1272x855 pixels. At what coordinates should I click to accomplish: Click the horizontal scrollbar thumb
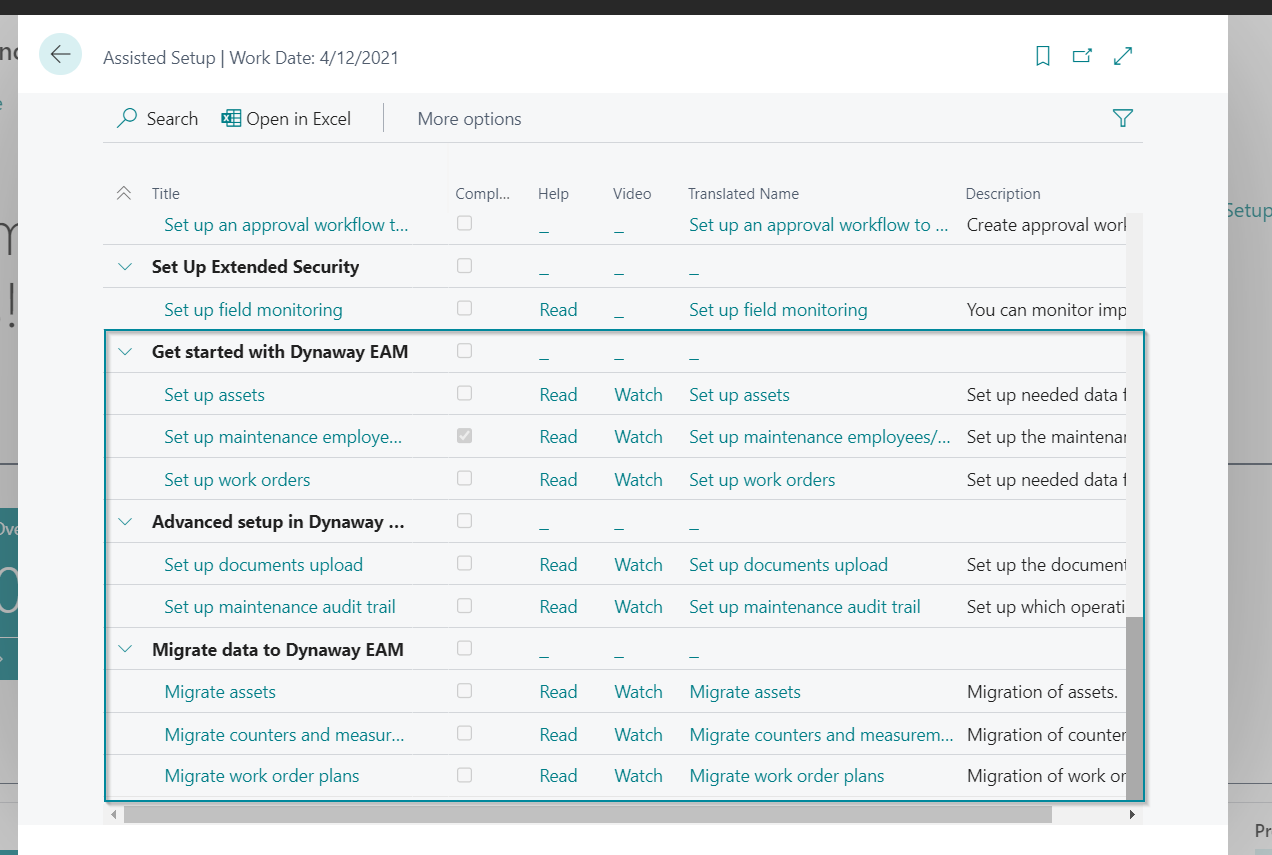click(588, 815)
